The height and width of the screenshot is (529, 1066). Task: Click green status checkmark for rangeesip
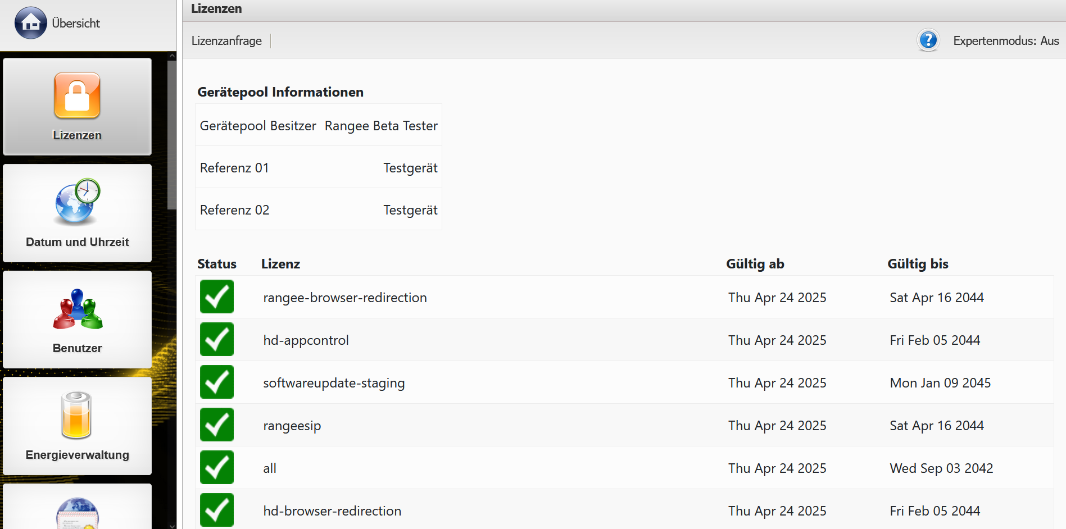[x=217, y=425]
